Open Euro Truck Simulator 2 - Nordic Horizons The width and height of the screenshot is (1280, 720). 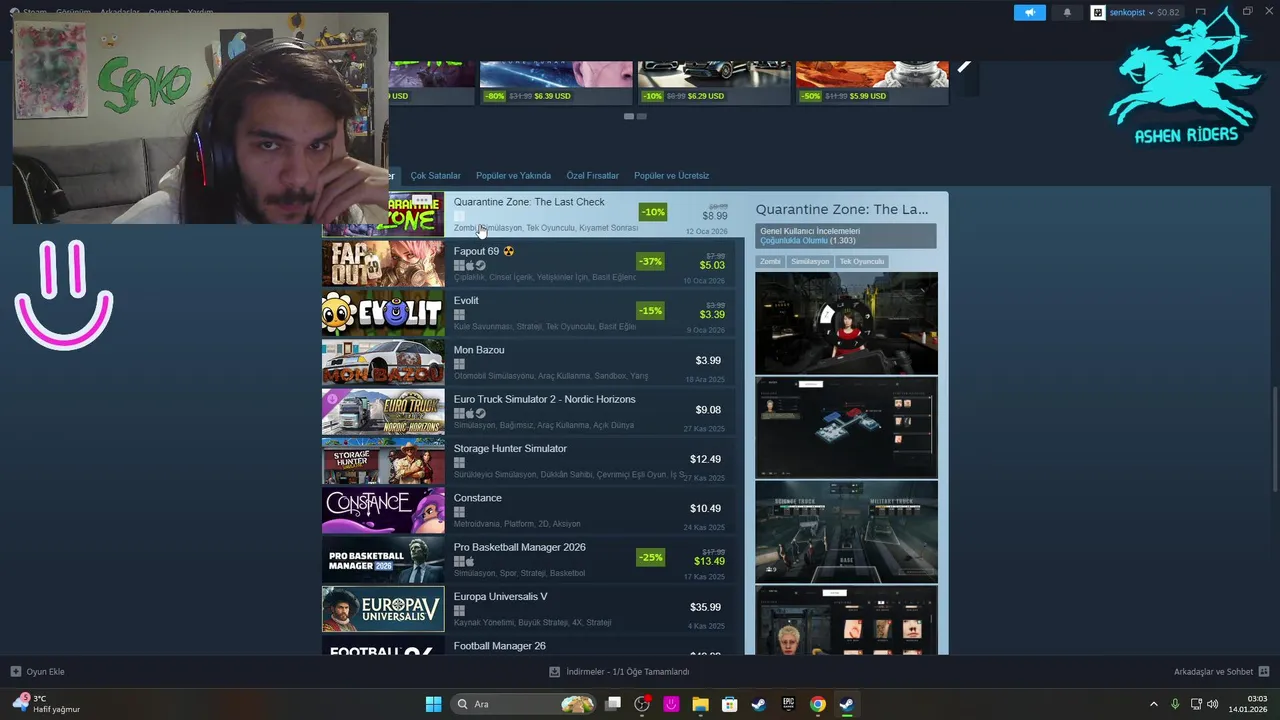[528, 411]
